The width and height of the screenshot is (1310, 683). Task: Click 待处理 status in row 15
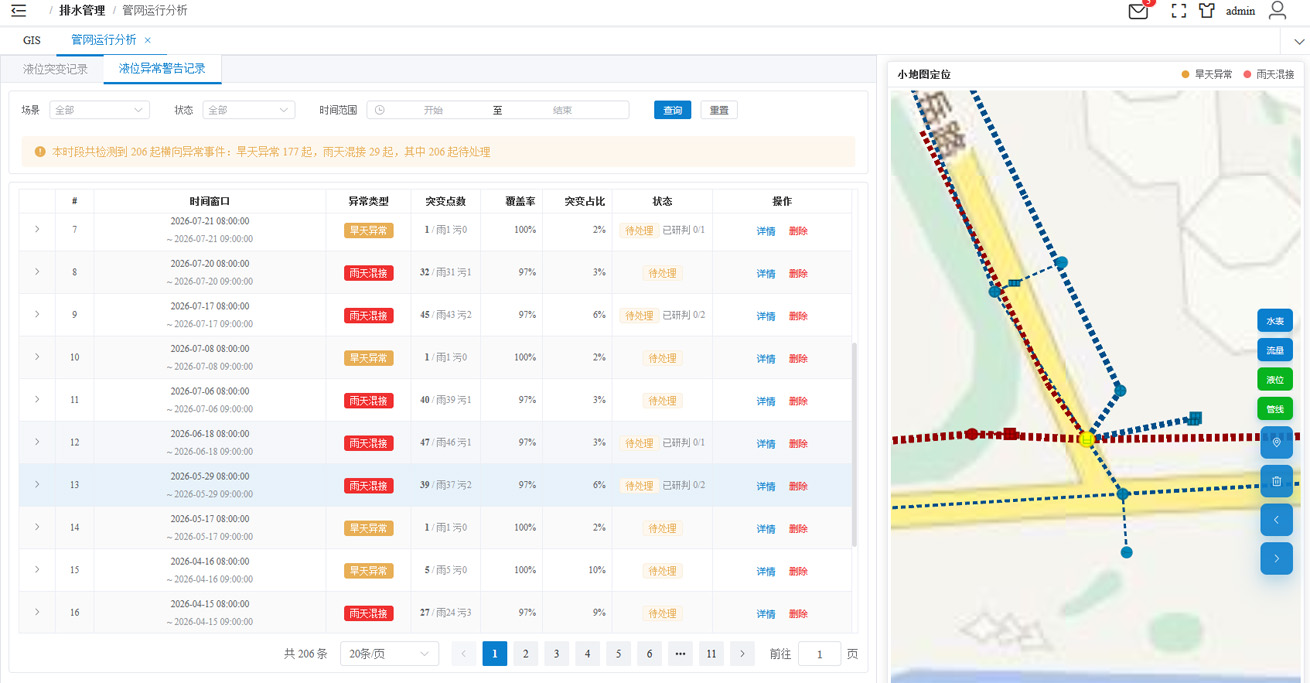pyautogui.click(x=662, y=571)
